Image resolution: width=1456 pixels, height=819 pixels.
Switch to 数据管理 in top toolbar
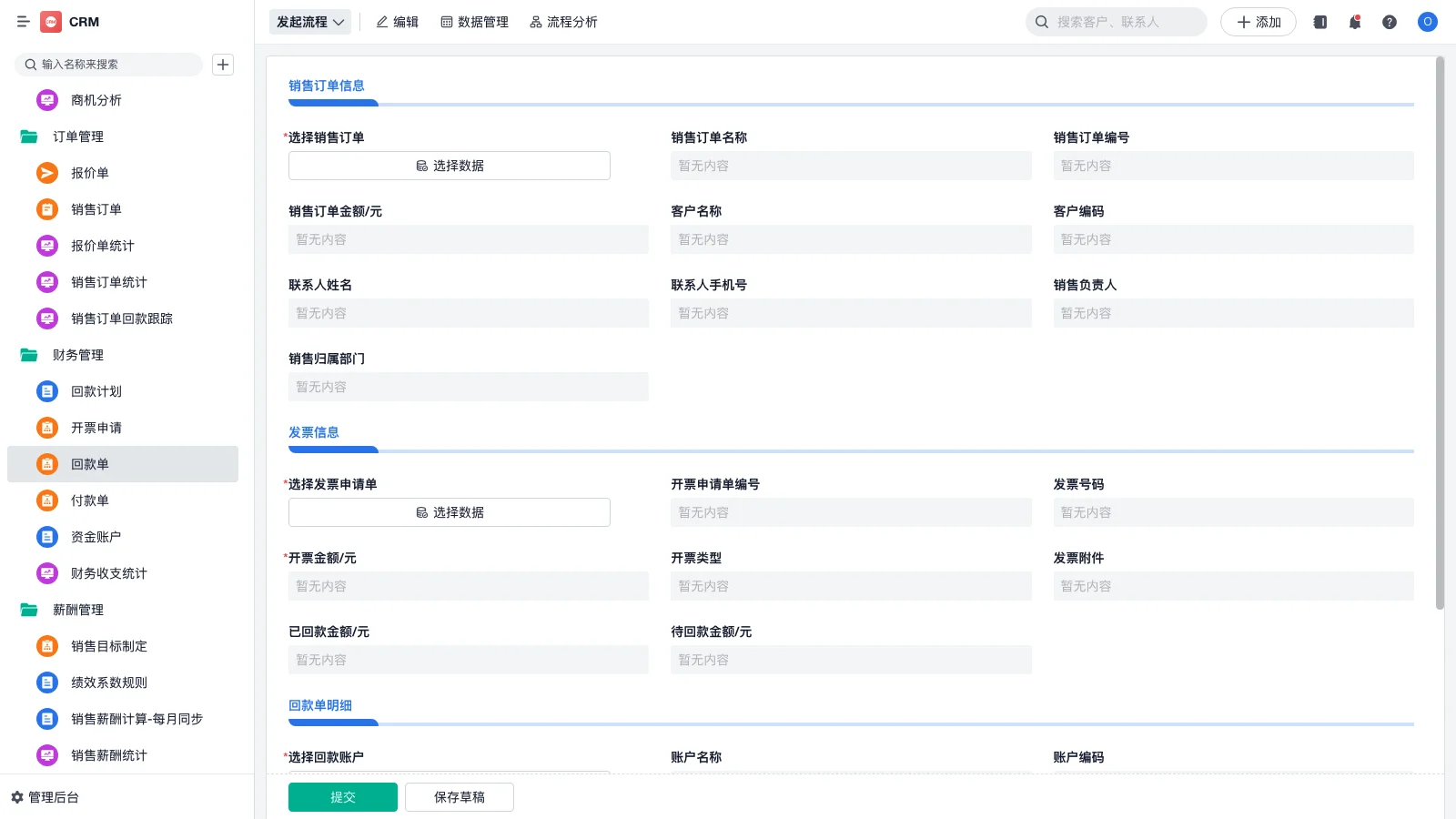click(x=474, y=22)
